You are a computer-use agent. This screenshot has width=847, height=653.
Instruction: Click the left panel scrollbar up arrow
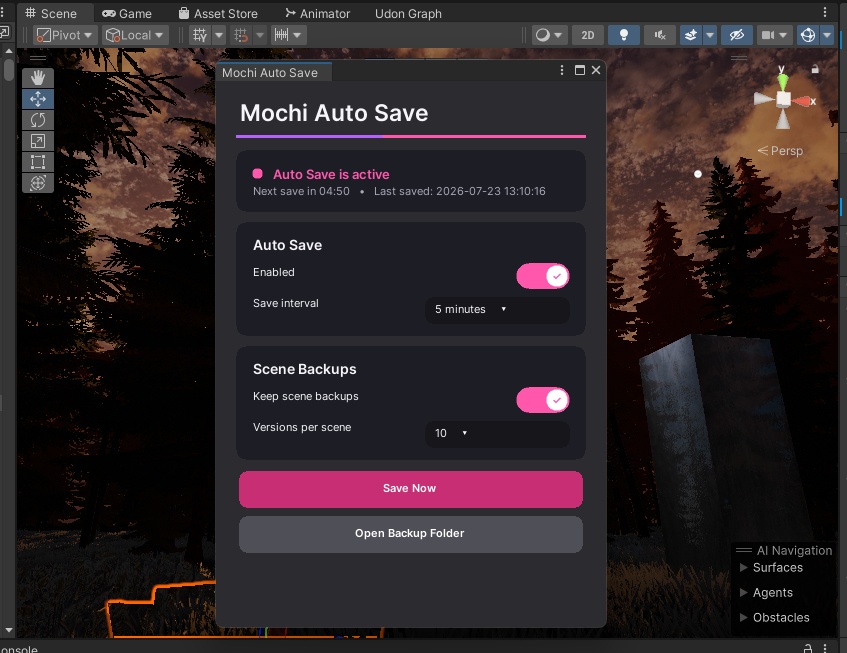9,51
